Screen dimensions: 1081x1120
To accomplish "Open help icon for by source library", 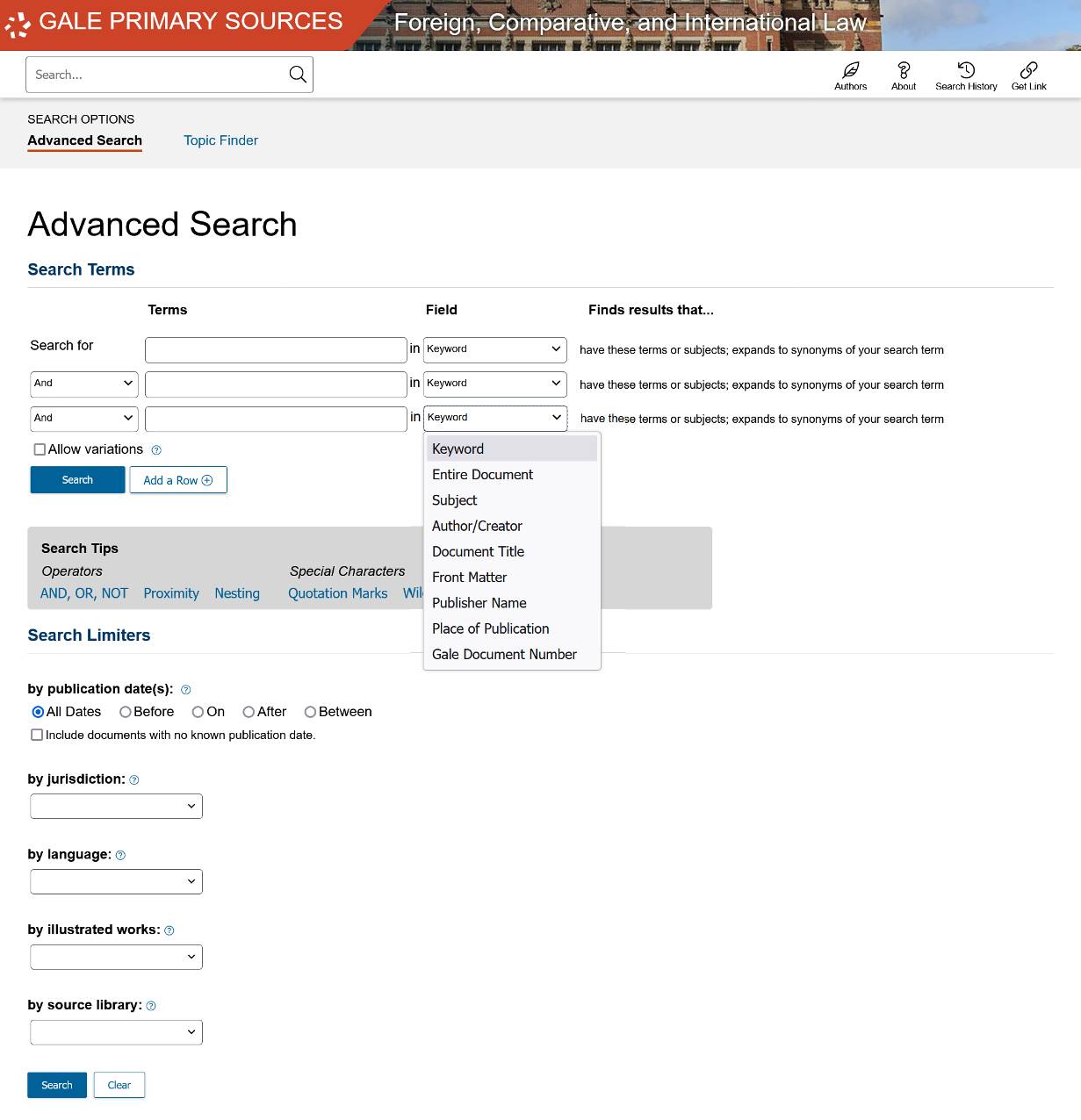I will coord(150,1006).
